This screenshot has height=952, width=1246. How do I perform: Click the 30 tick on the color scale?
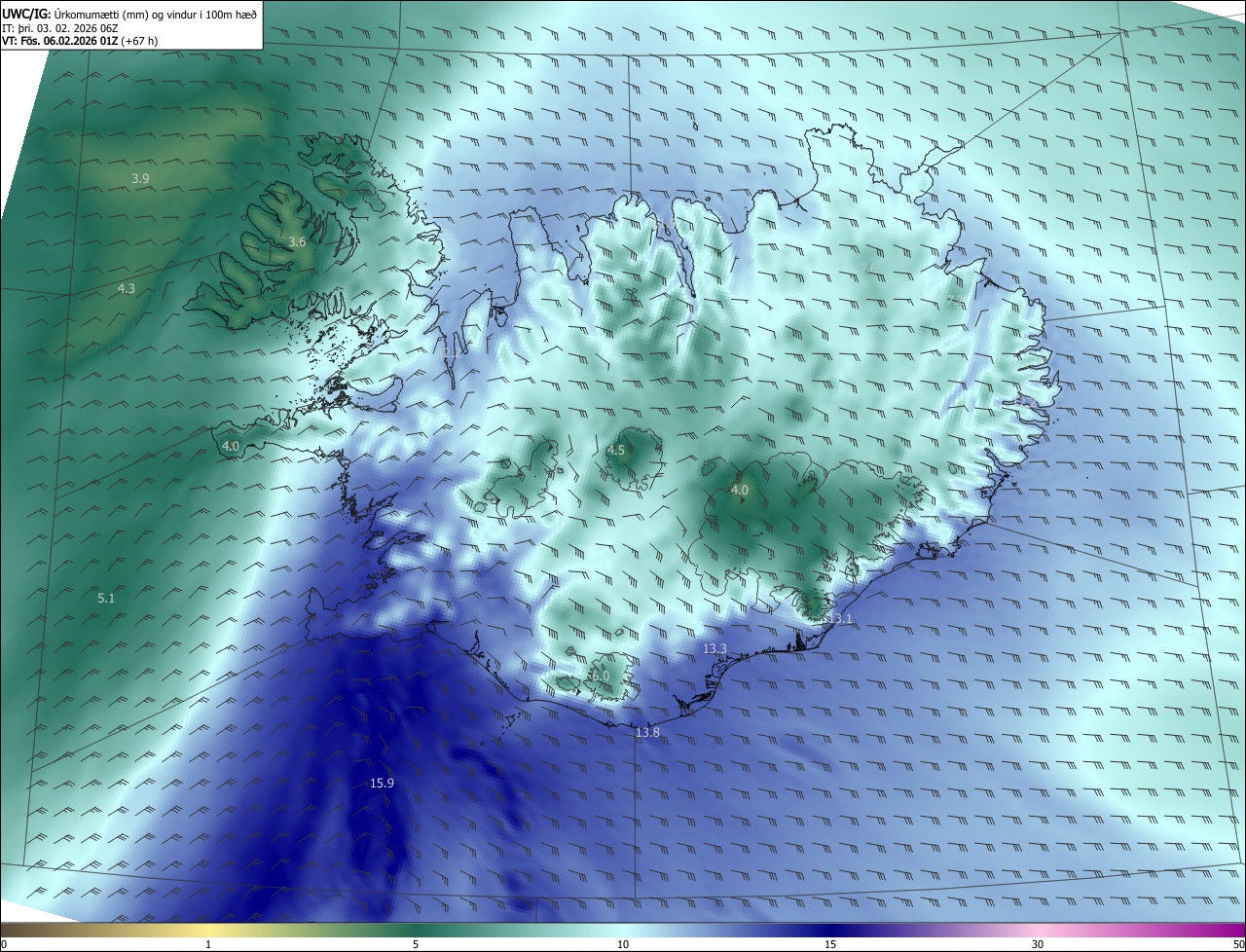(1038, 944)
